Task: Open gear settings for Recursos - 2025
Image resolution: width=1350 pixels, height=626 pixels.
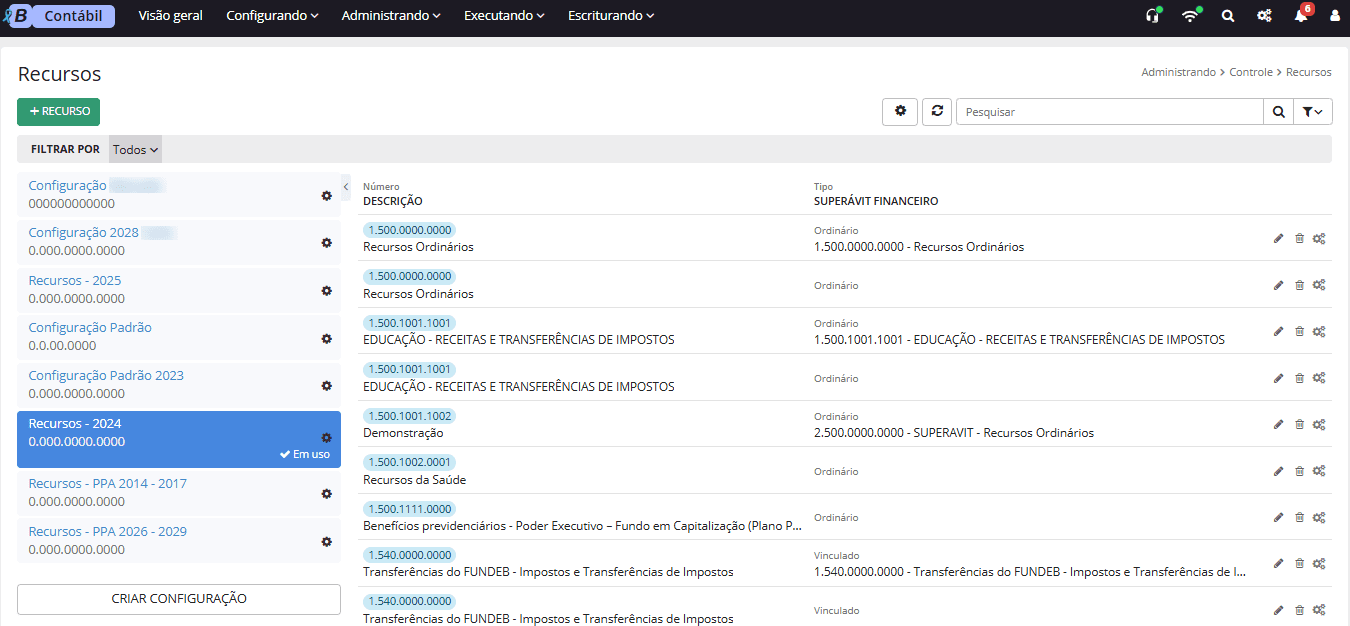Action: [326, 290]
